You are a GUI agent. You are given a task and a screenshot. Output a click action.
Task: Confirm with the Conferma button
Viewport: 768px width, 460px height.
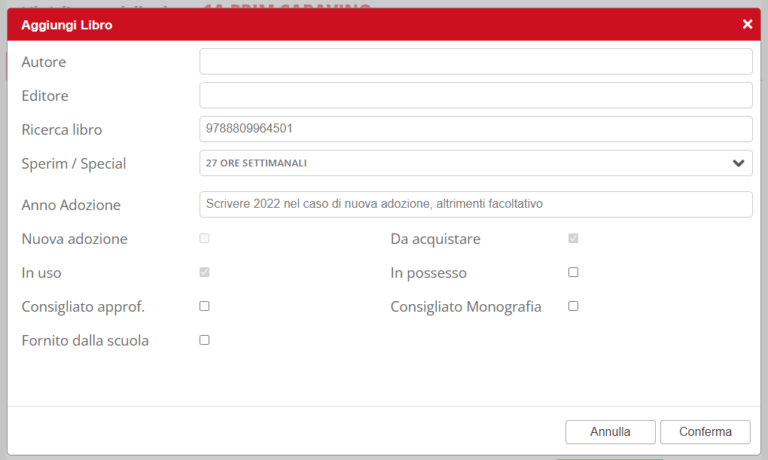coord(705,432)
